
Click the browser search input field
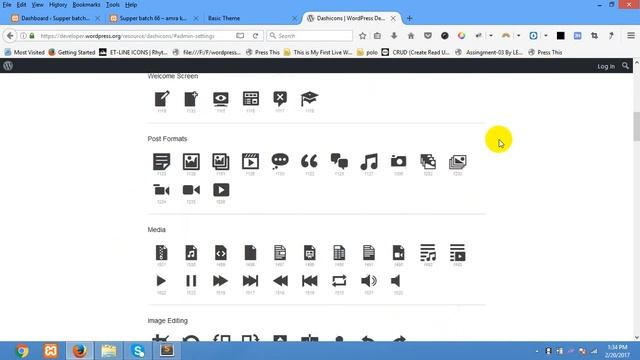[x=310, y=36]
